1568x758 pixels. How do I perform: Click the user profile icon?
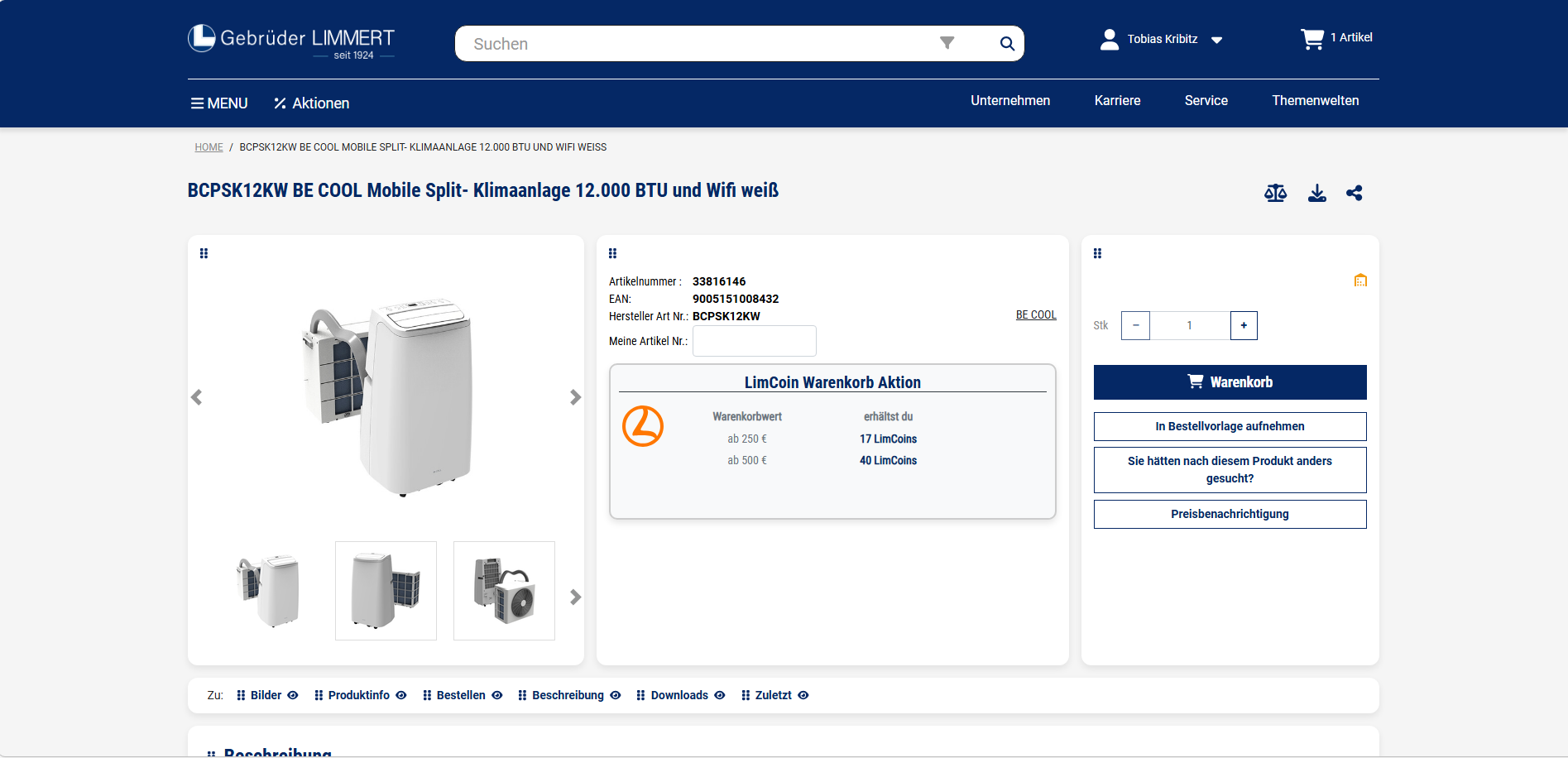coord(1110,39)
